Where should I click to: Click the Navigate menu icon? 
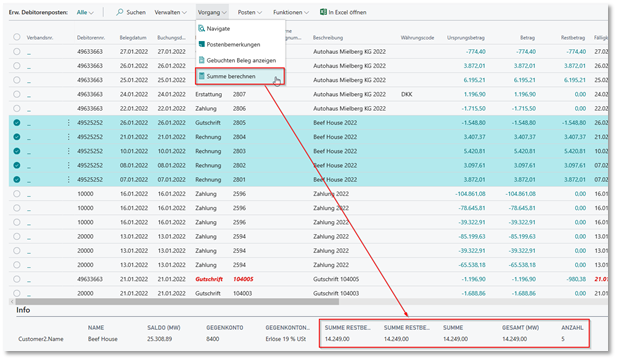201,28
